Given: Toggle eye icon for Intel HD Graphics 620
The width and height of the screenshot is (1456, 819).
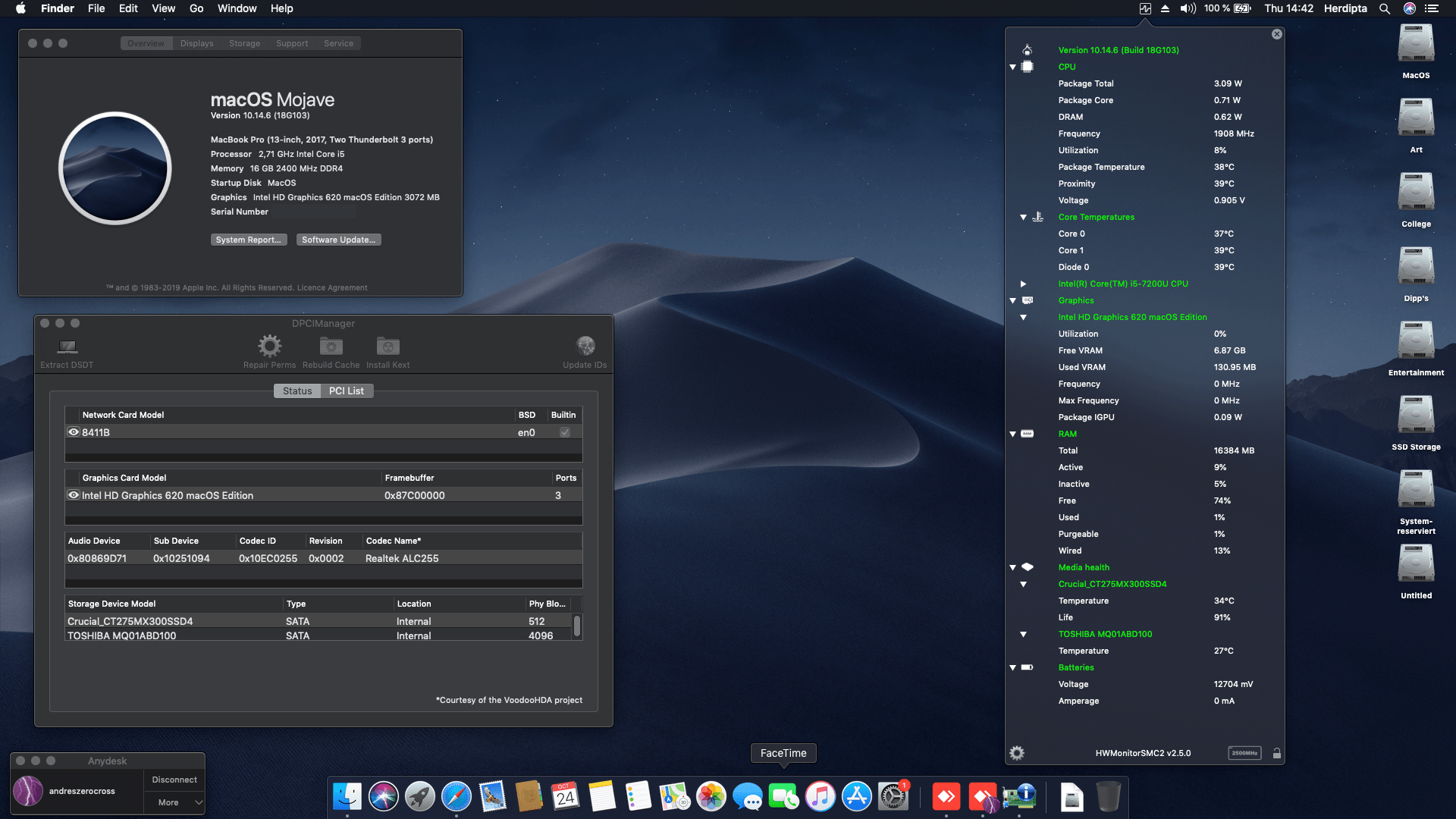Looking at the screenshot, I should coord(74,495).
